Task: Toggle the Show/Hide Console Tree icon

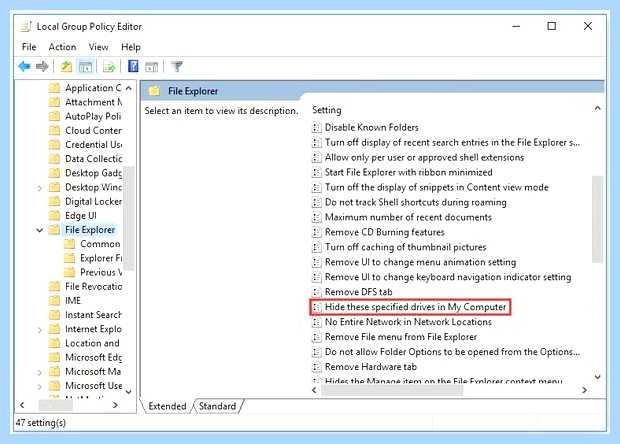Action: pyautogui.click(x=85, y=66)
